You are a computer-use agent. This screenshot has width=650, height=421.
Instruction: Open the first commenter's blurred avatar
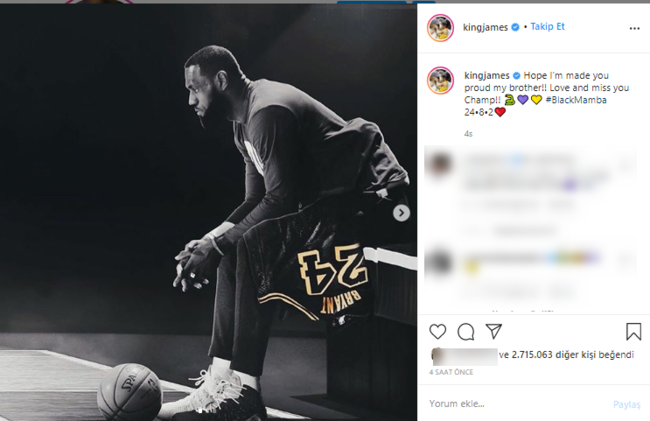point(438,163)
